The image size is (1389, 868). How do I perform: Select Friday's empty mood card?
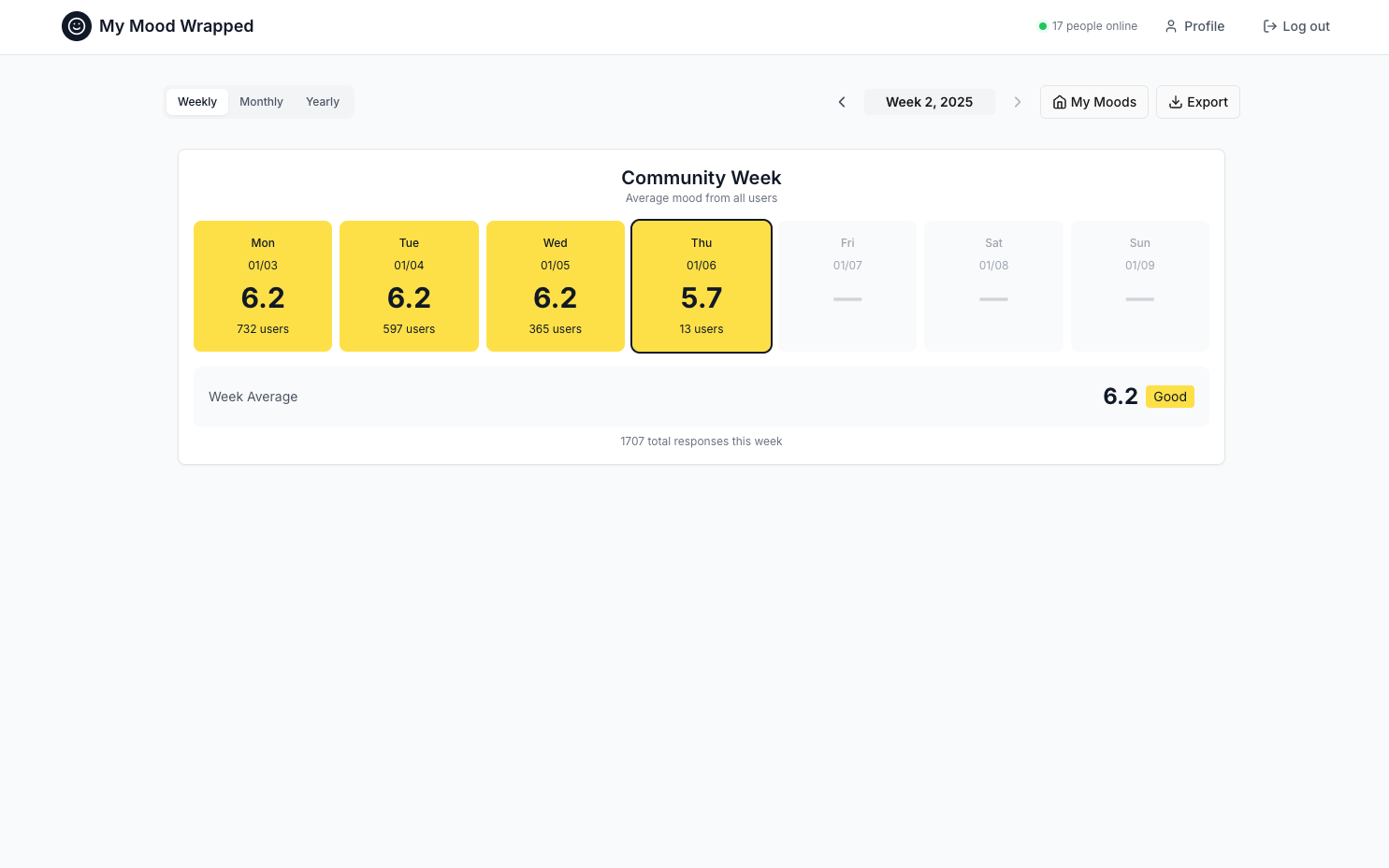click(x=847, y=285)
